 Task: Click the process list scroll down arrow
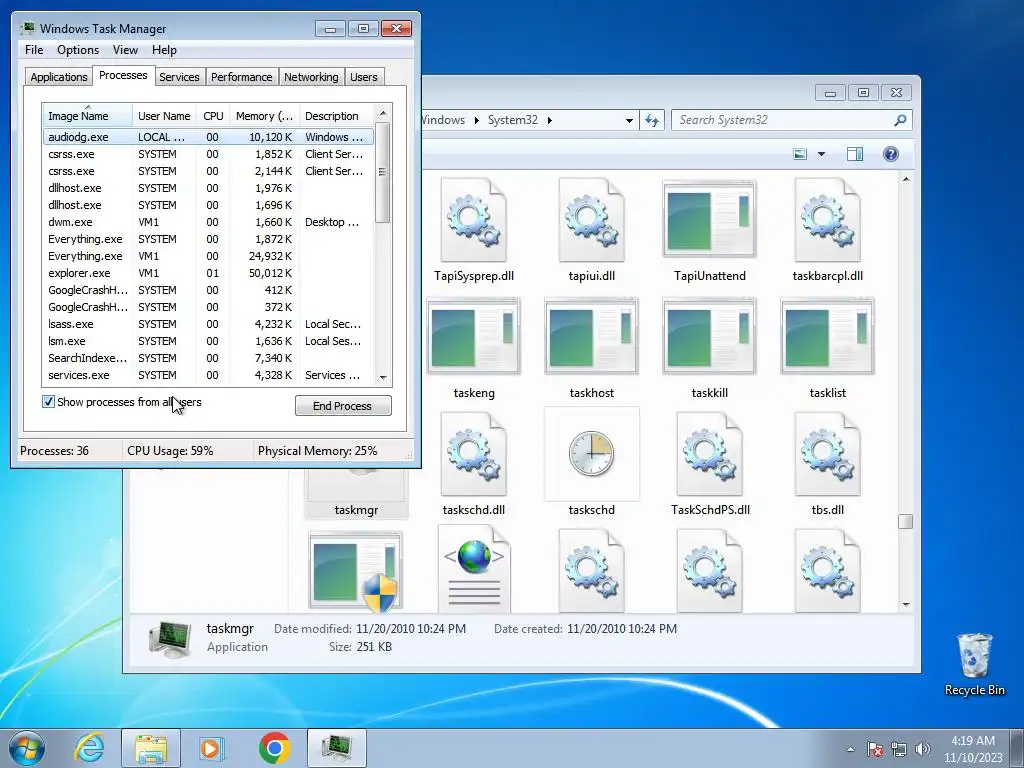point(383,377)
